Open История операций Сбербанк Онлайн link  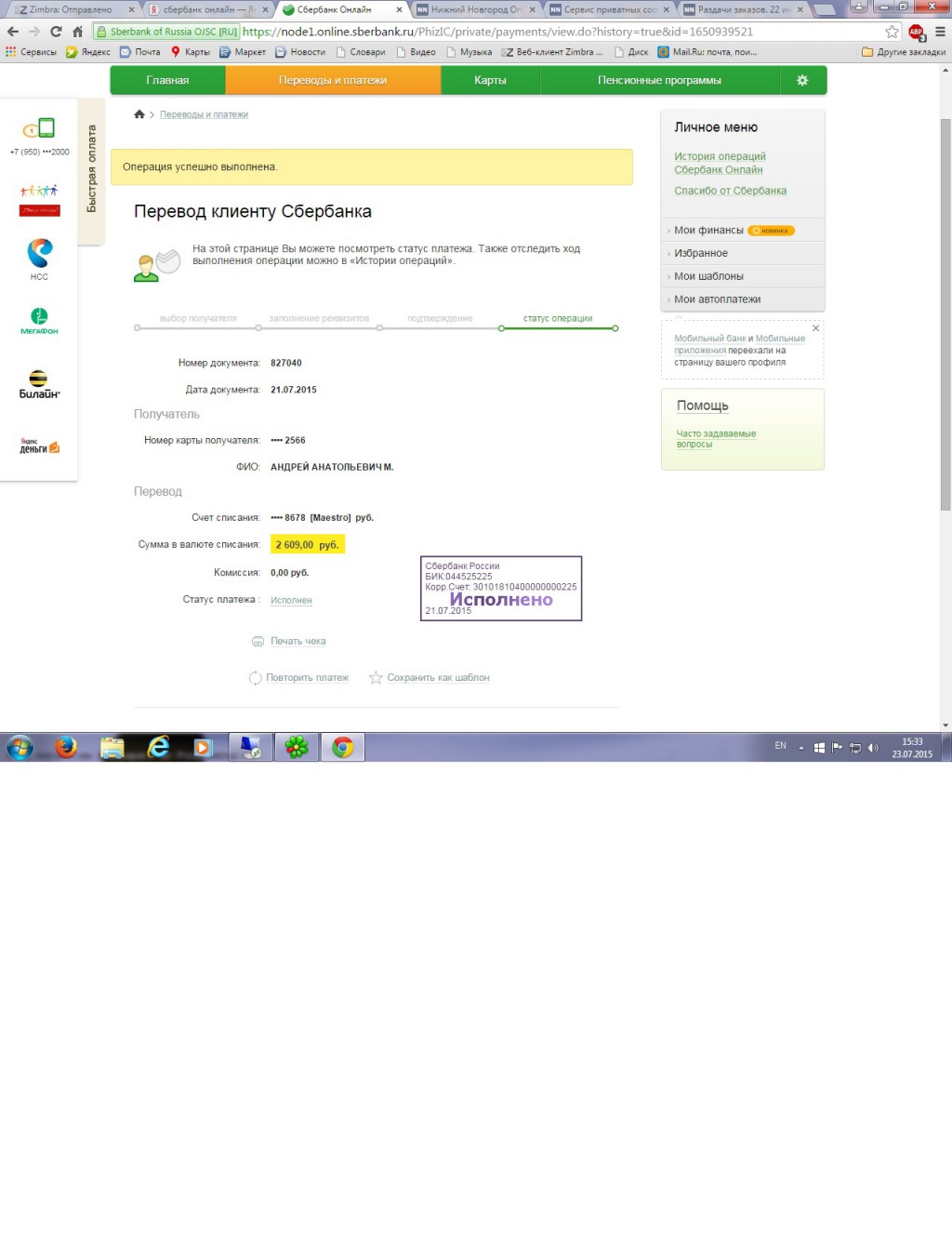(720, 163)
